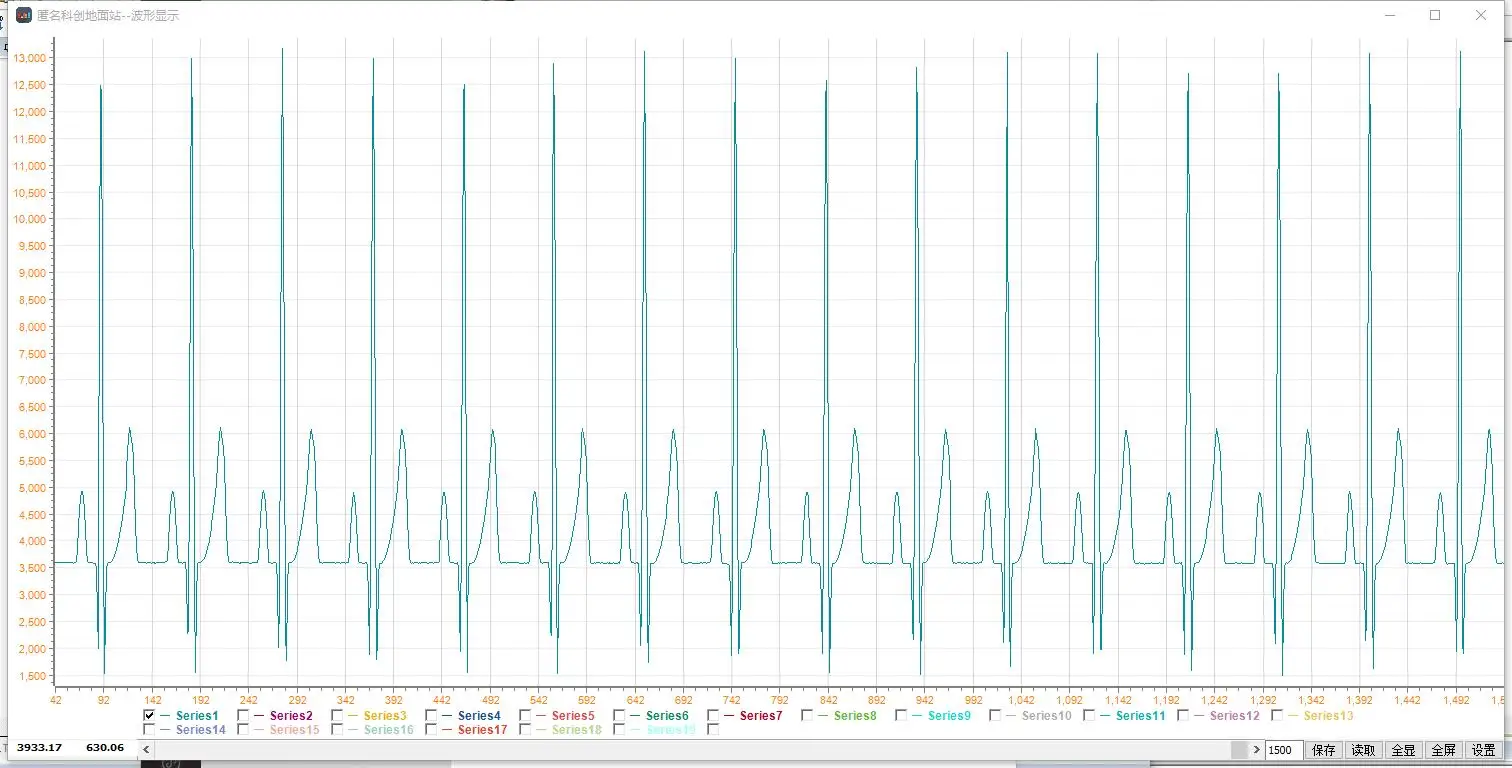The width and height of the screenshot is (1512, 768).
Task: Click the horizontal scrollbar right arrow
Action: (1257, 750)
